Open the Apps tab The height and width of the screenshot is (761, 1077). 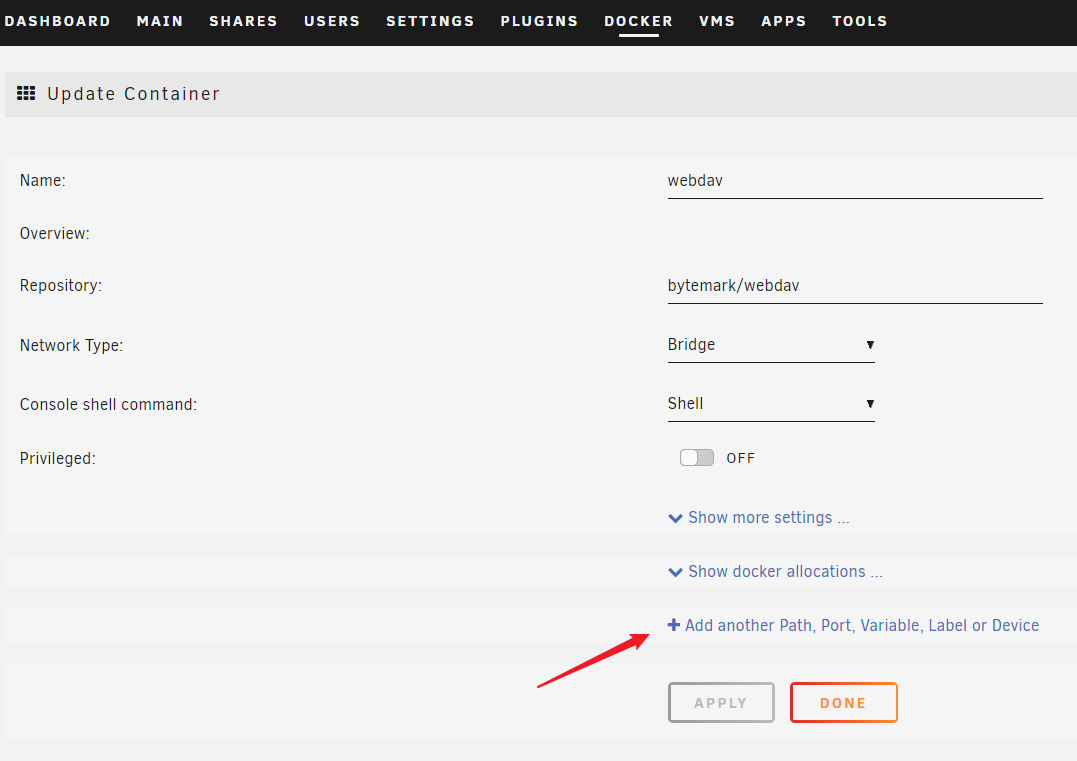point(783,21)
